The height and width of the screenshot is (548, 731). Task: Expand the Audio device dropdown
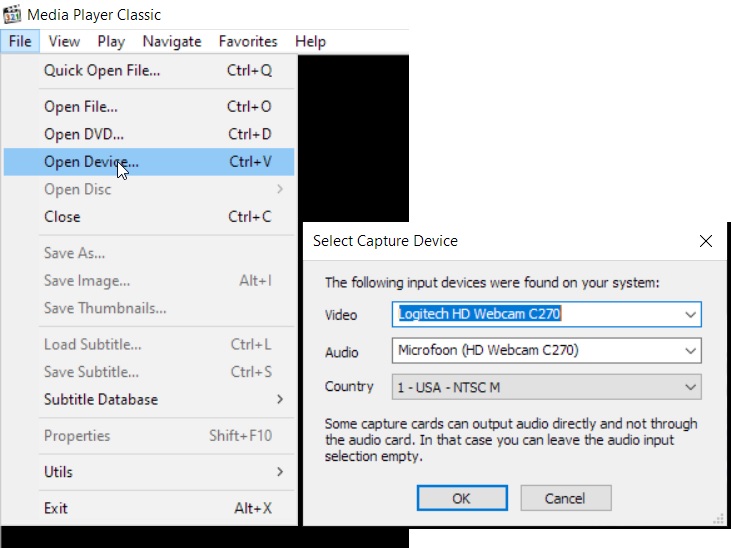690,351
